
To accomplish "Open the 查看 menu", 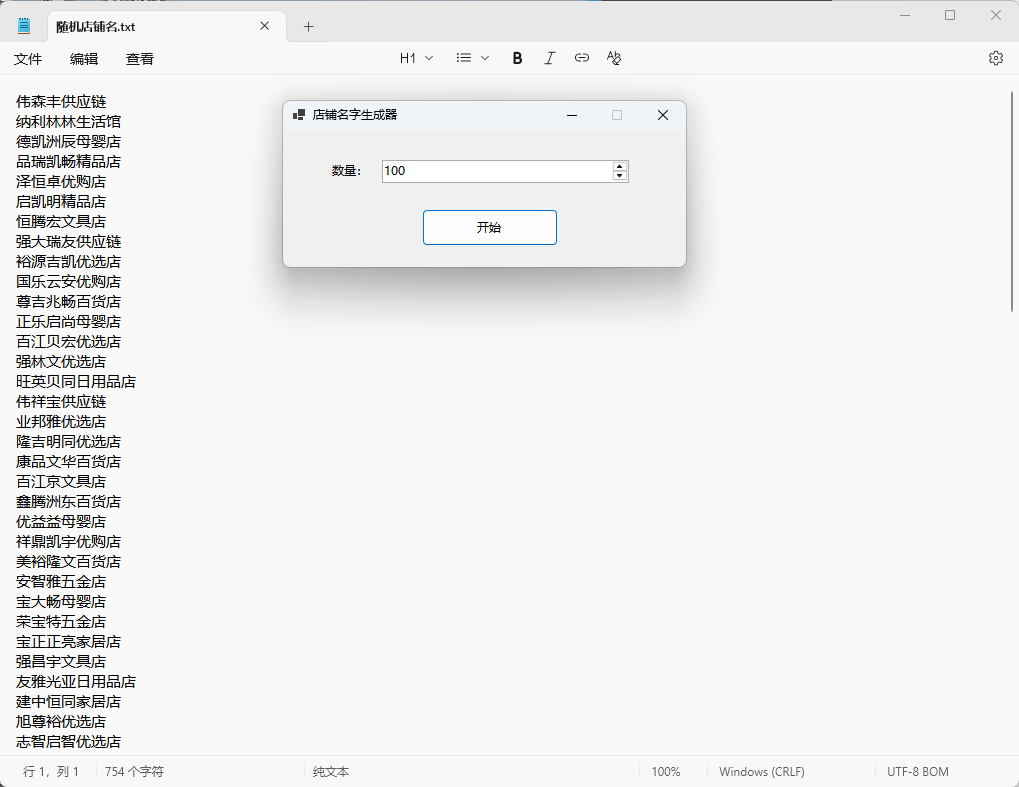I will pyautogui.click(x=140, y=59).
